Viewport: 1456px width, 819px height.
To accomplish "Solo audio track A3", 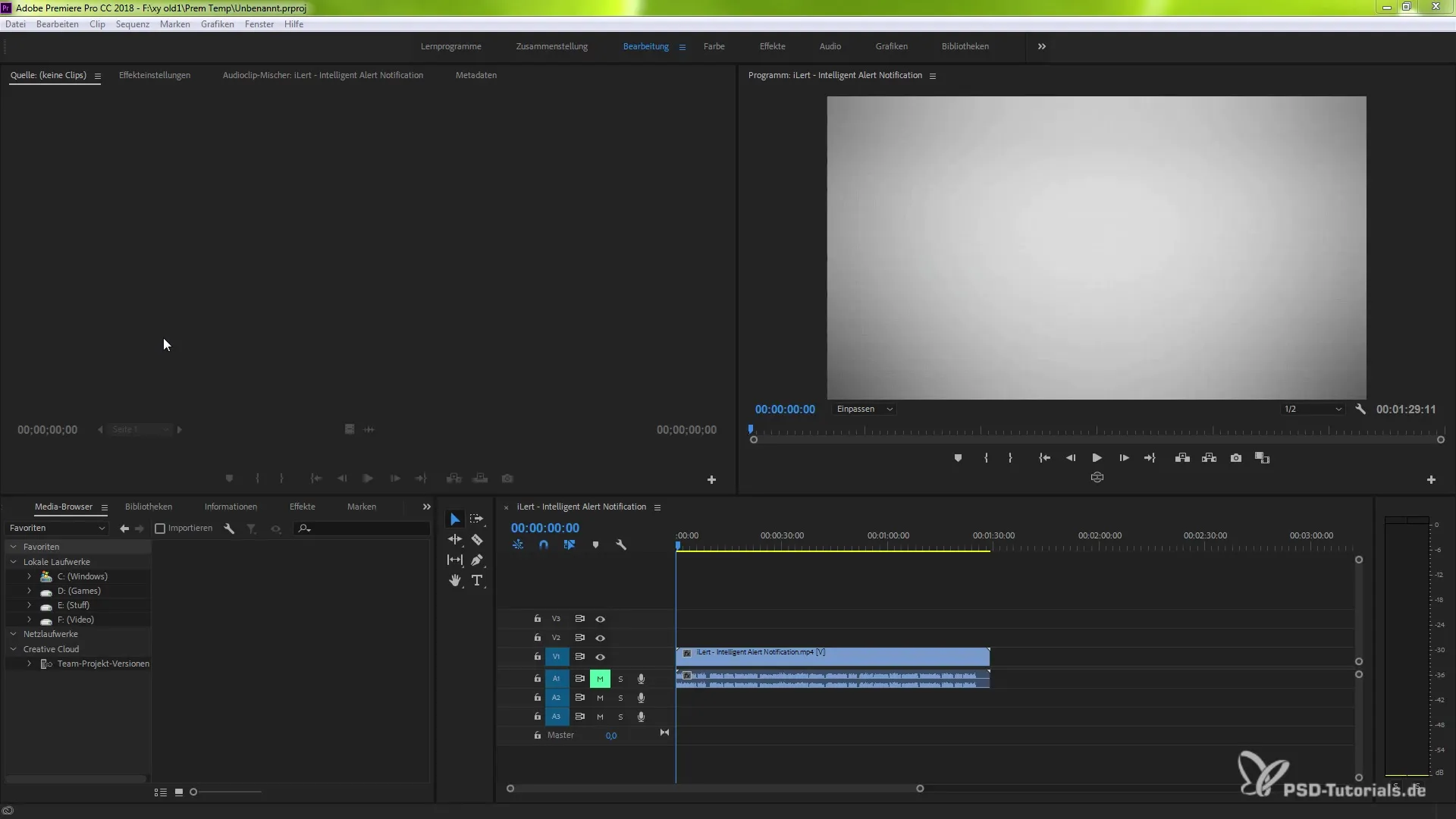I will coord(620,717).
